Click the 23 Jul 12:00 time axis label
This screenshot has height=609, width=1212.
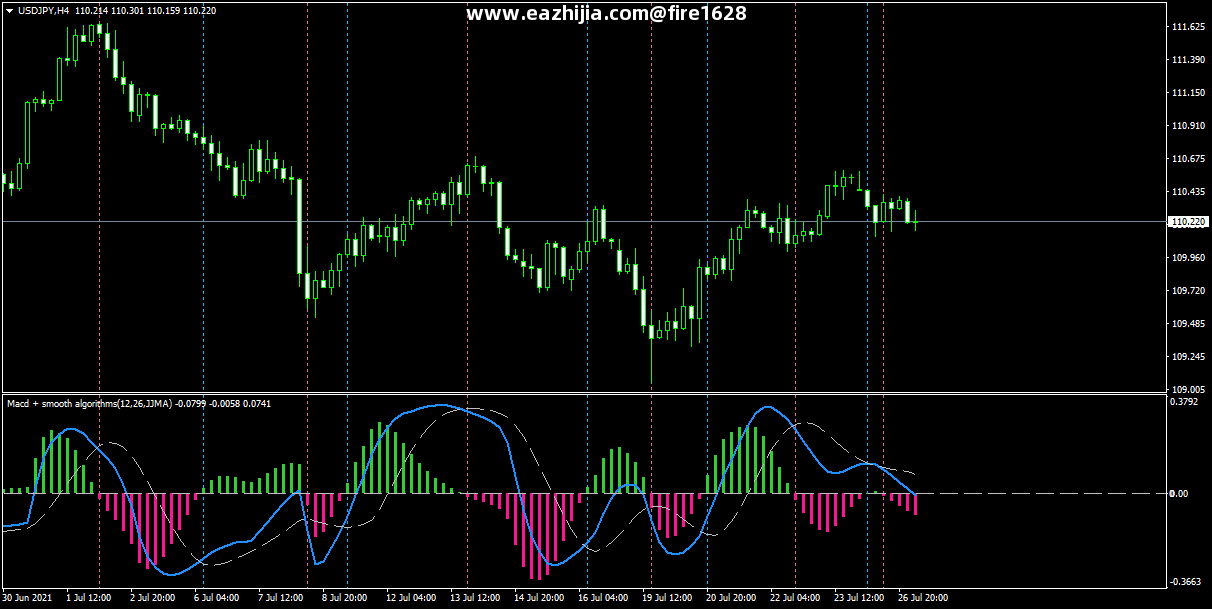[859, 598]
